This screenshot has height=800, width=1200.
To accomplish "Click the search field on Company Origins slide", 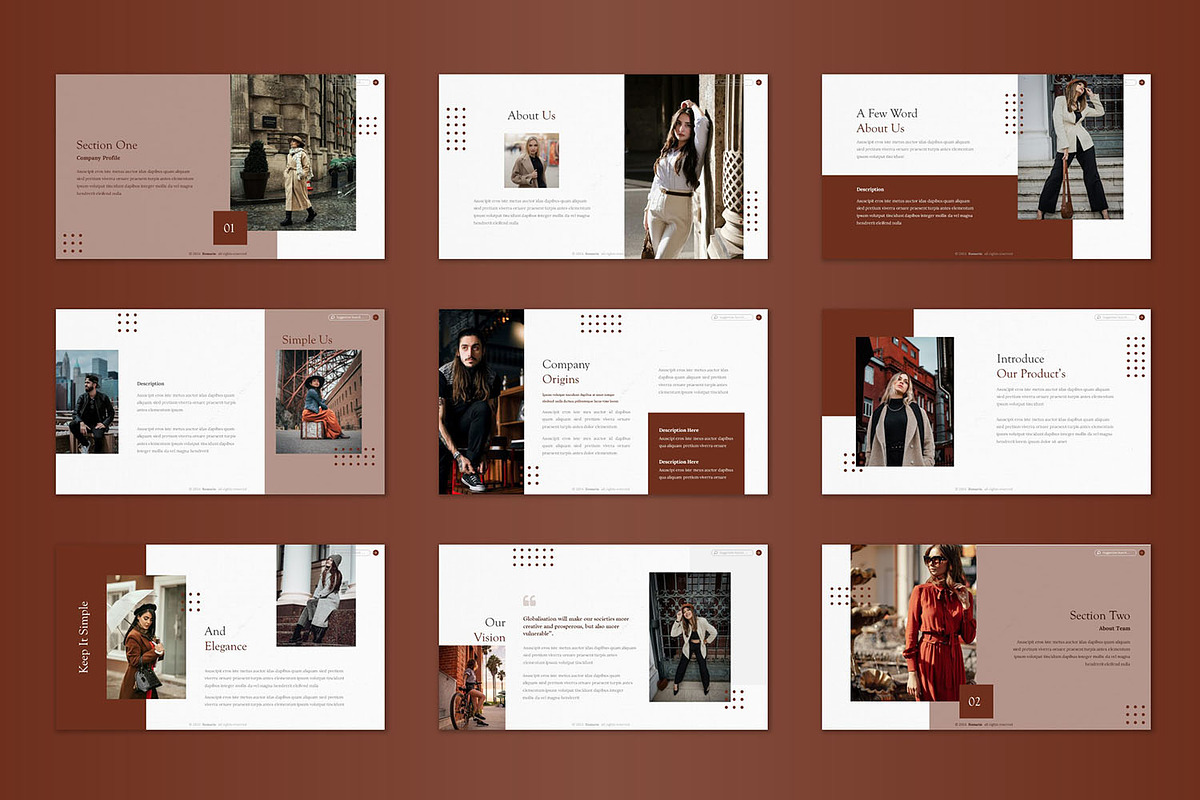I will point(731,317).
